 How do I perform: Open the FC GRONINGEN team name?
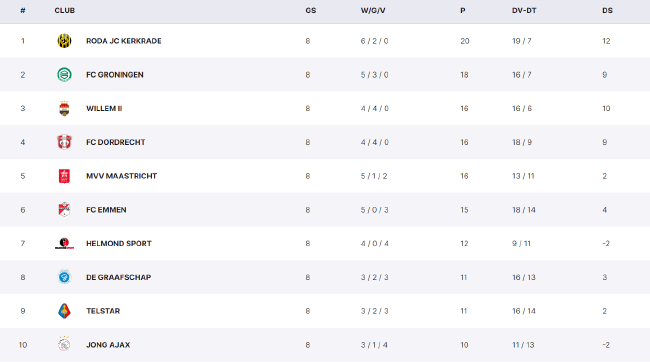115,75
